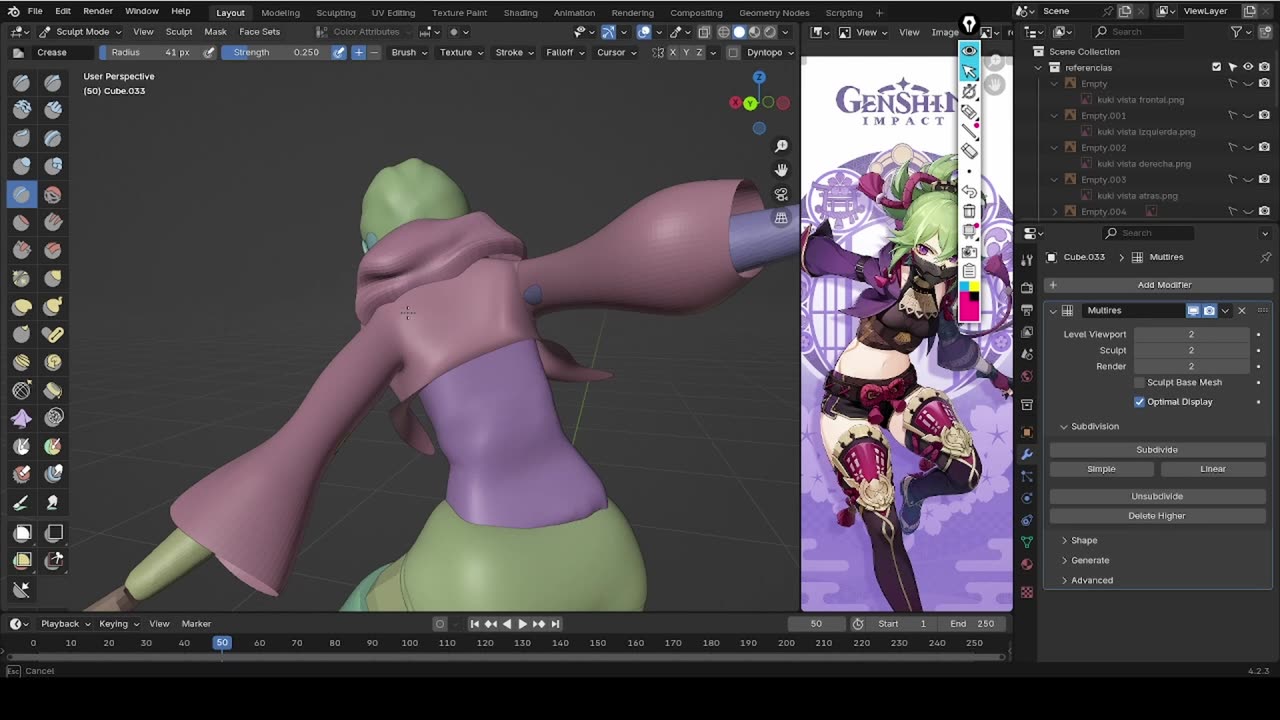The image size is (1280, 720).
Task: Click the Subdivide button
Action: point(1157,450)
